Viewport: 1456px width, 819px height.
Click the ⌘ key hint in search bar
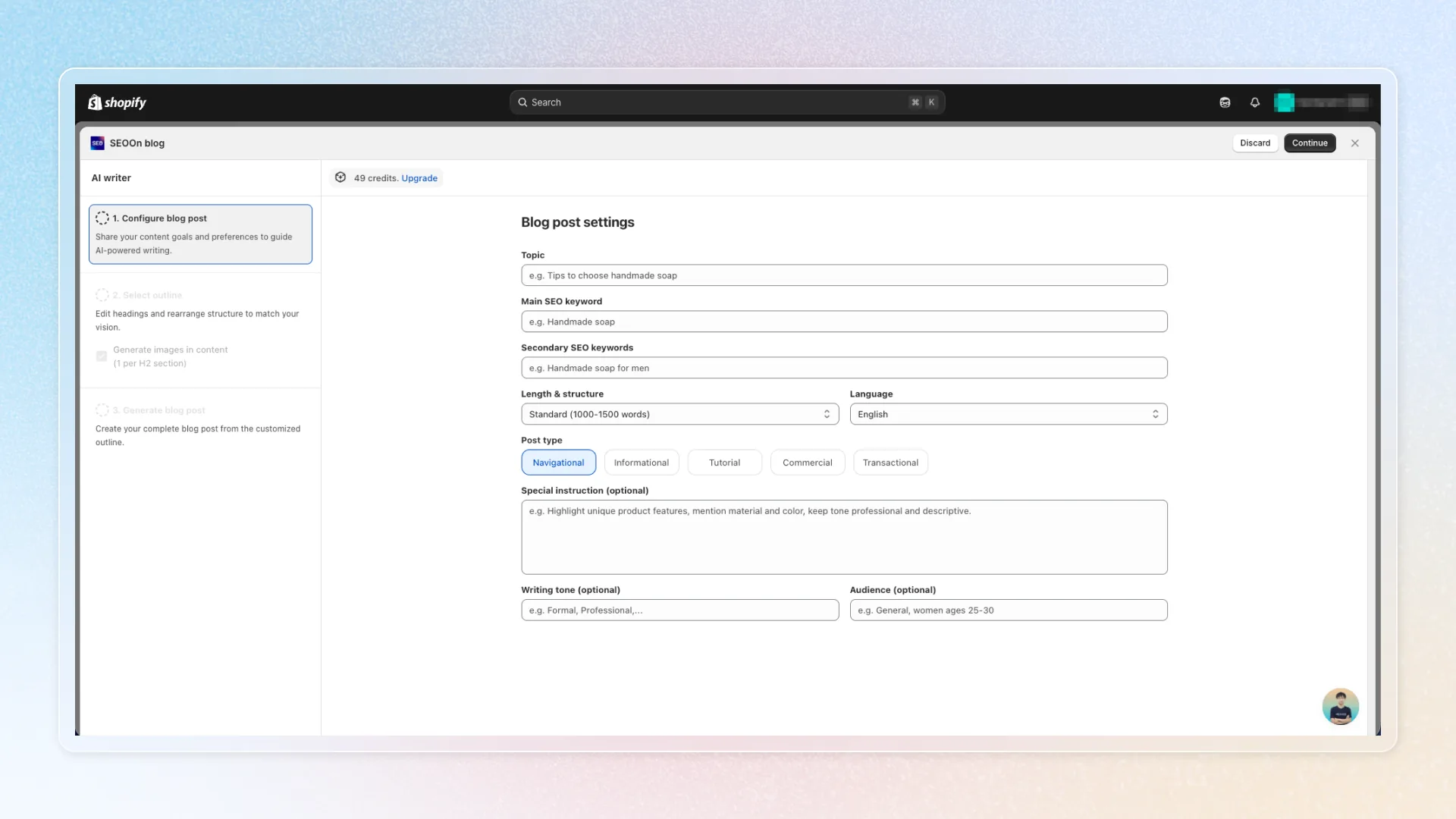pos(915,102)
